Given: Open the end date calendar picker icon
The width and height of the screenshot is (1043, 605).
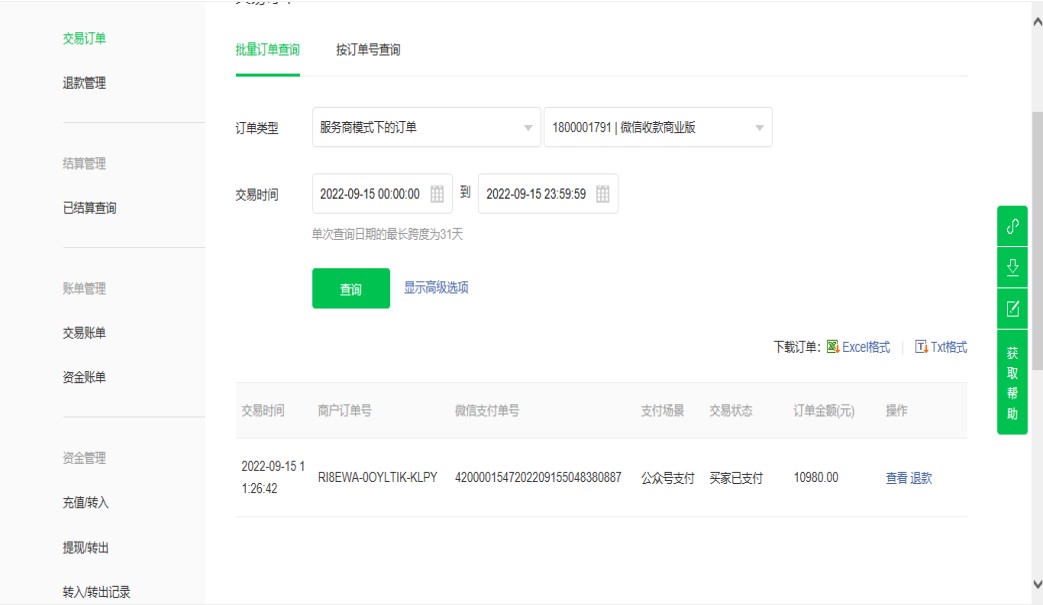Looking at the screenshot, I should (603, 194).
